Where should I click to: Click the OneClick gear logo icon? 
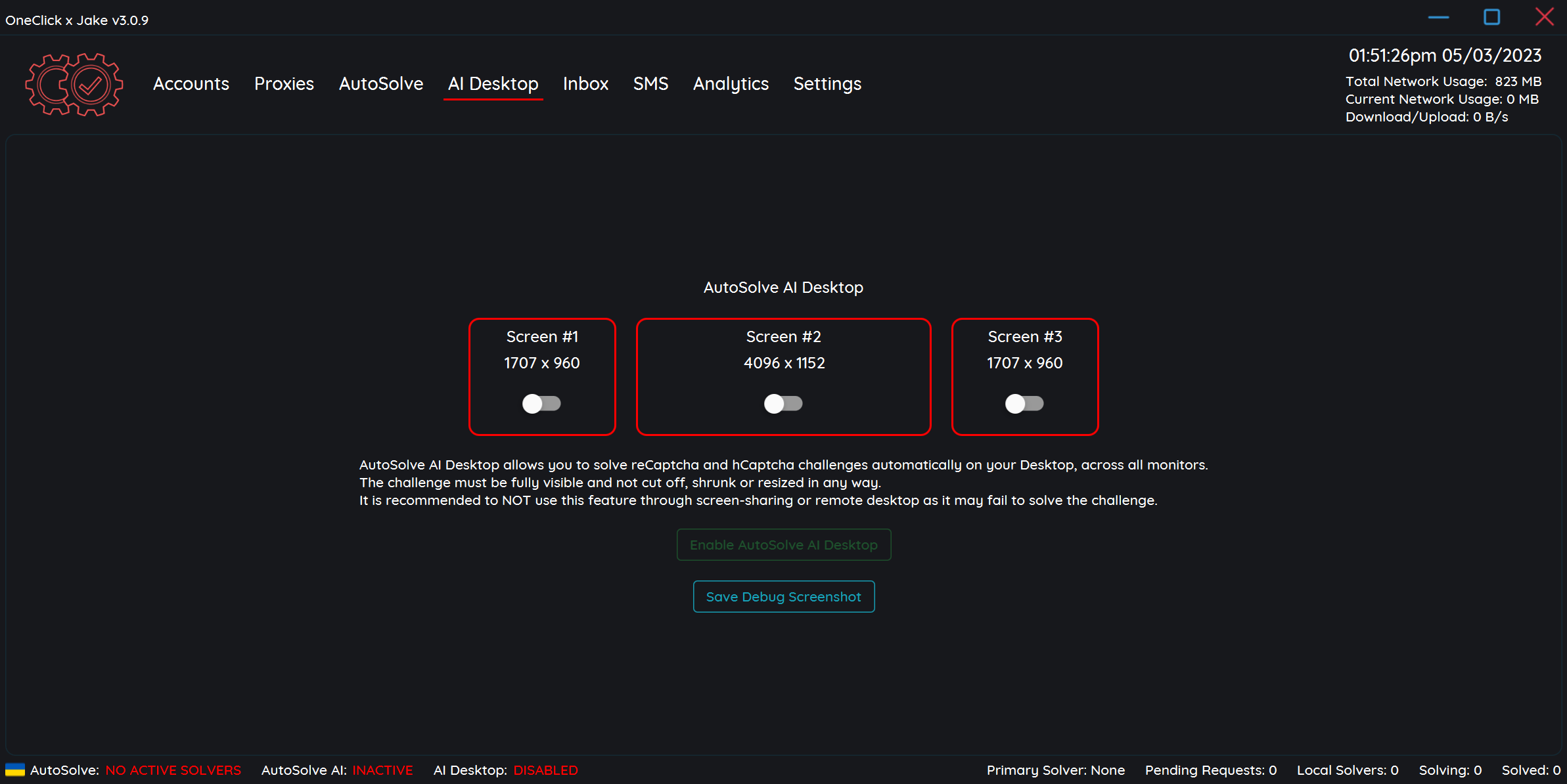pyautogui.click(x=74, y=85)
